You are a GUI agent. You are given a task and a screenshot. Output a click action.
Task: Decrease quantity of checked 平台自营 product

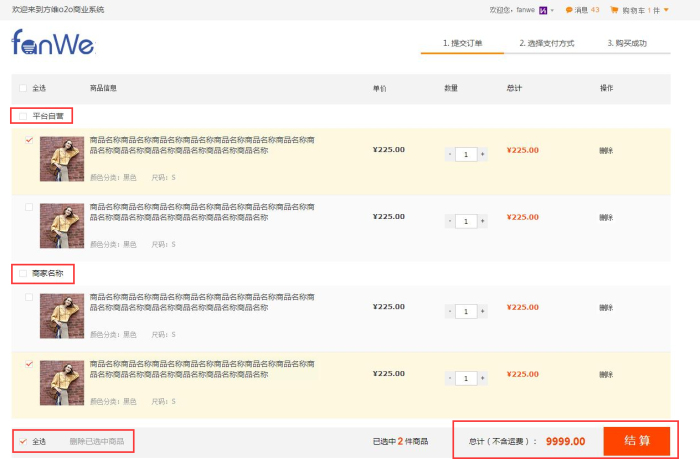pyautogui.click(x=450, y=154)
